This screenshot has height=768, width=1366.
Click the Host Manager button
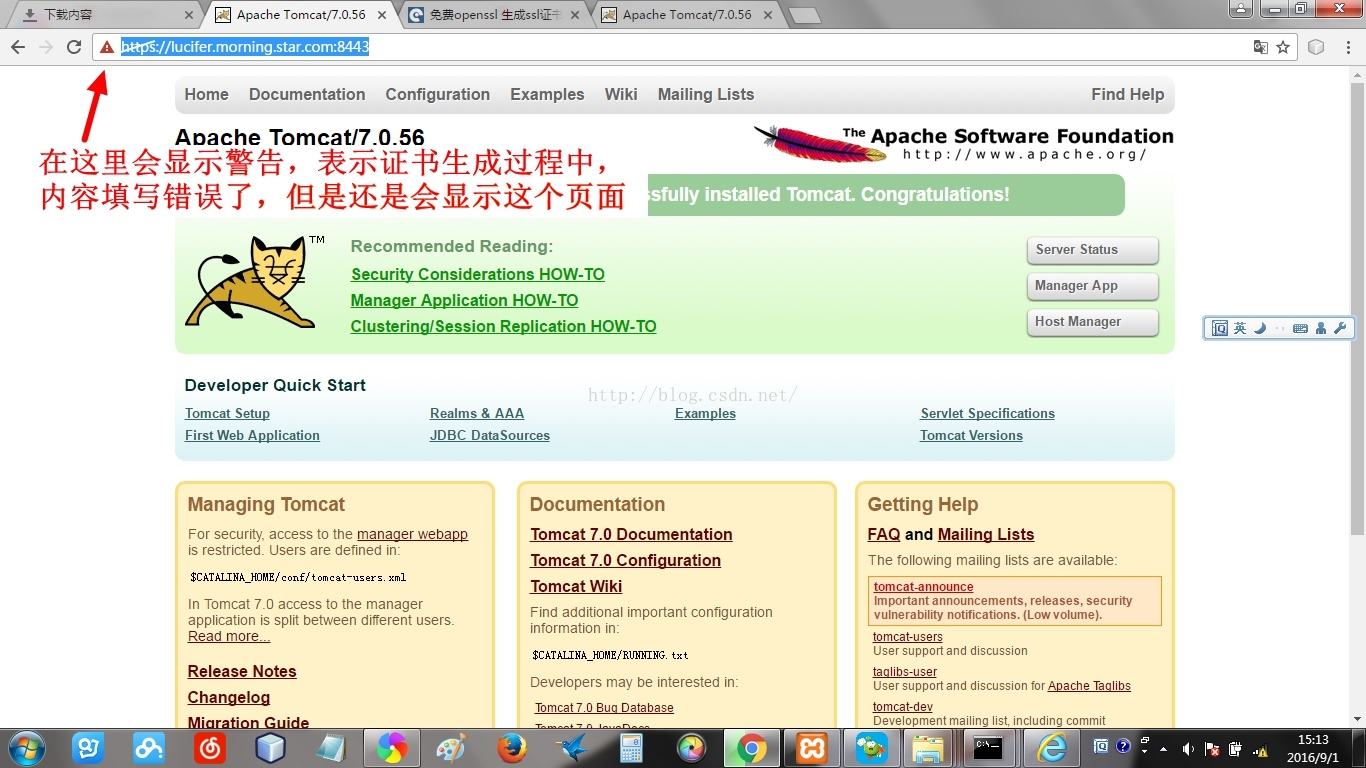[x=1092, y=322]
